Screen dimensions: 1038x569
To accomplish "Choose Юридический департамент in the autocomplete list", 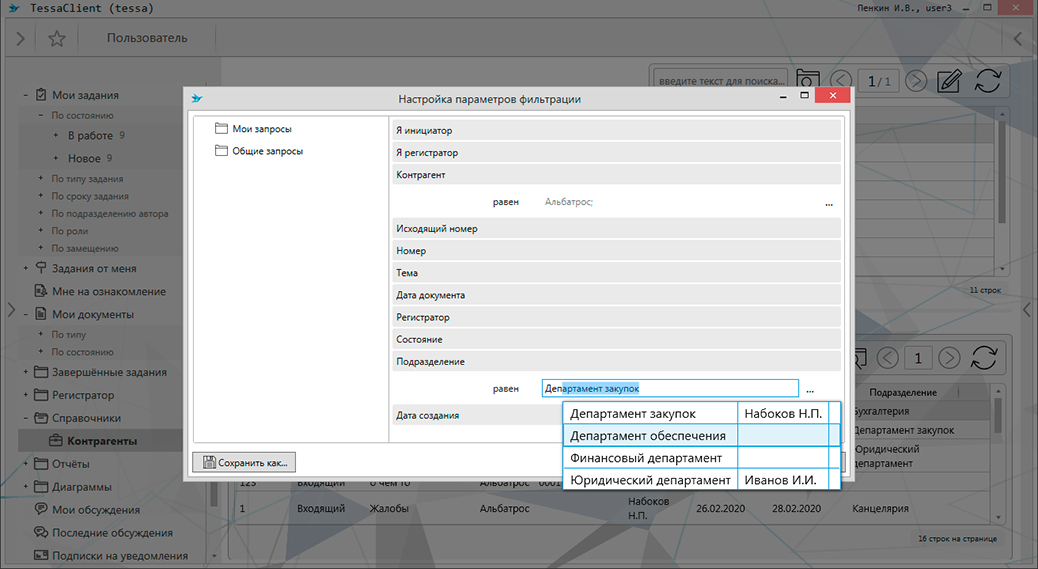I will [650, 481].
